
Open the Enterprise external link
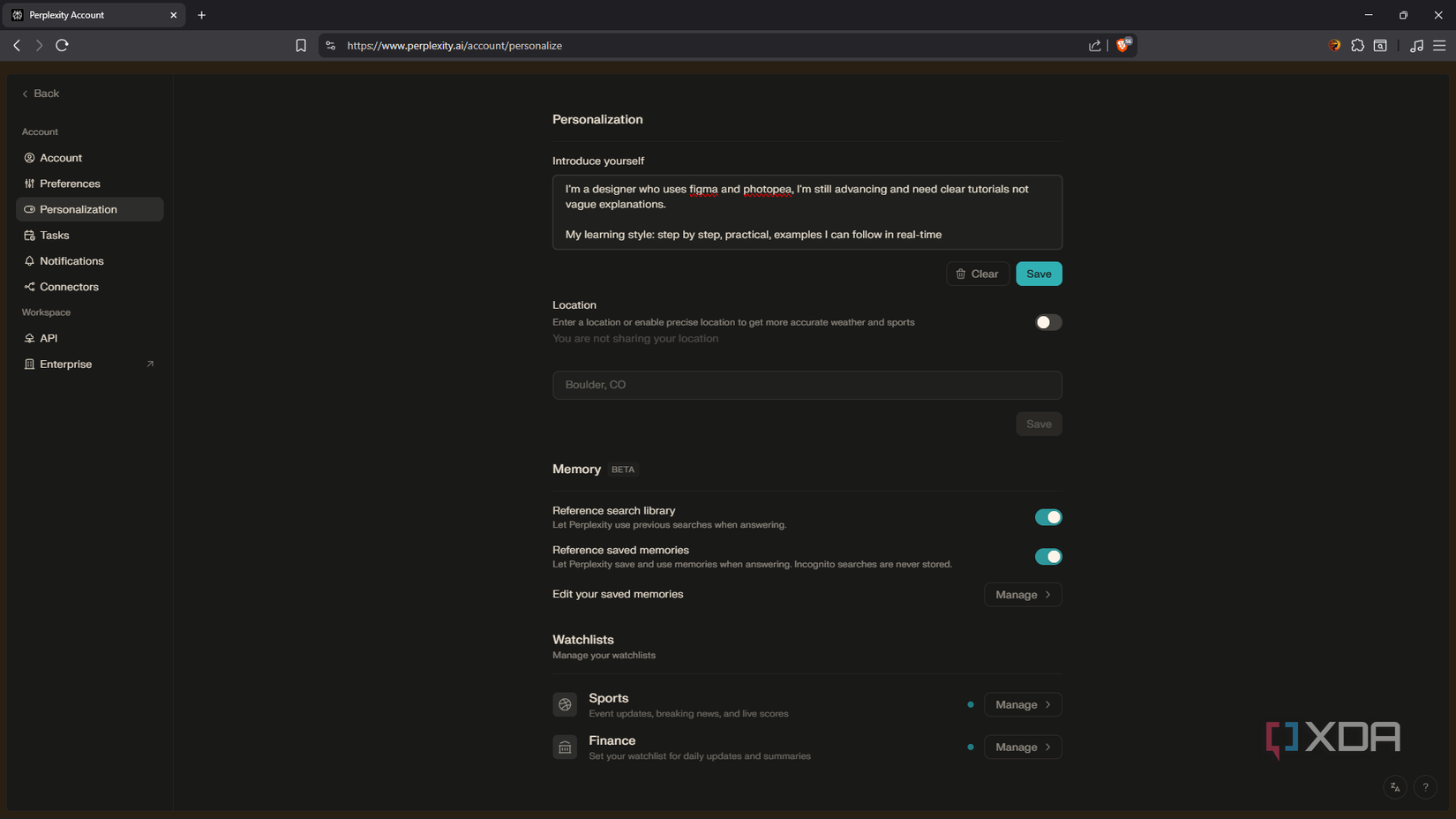tap(89, 364)
